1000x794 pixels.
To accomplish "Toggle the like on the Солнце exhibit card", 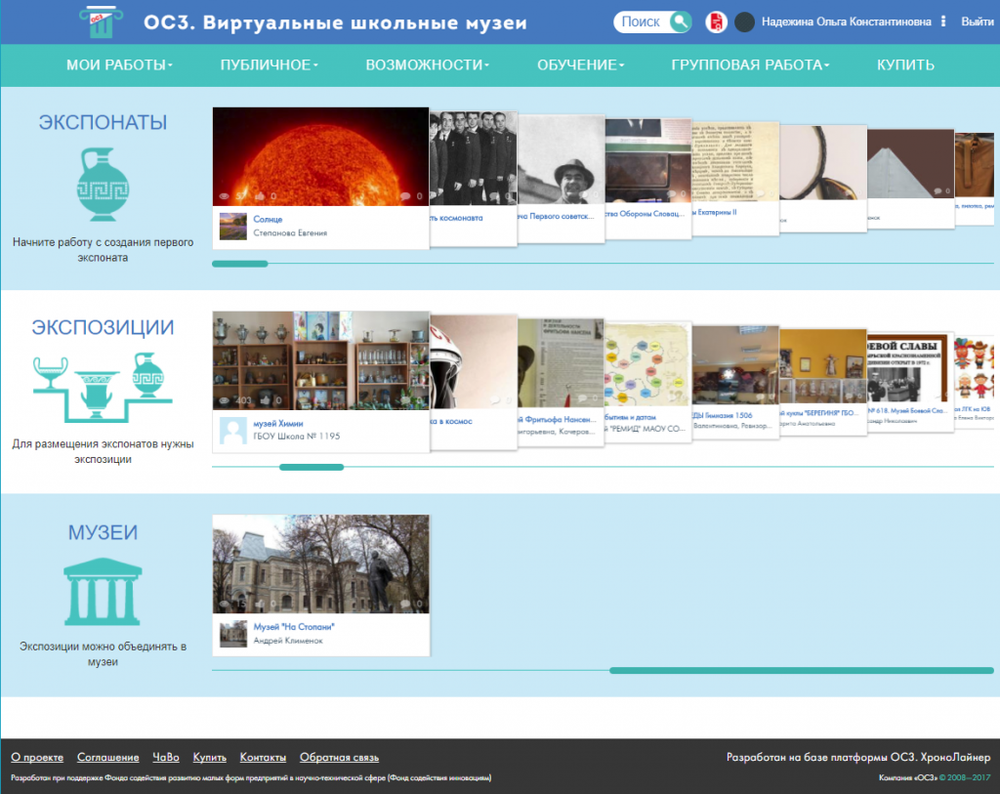I will [x=263, y=196].
